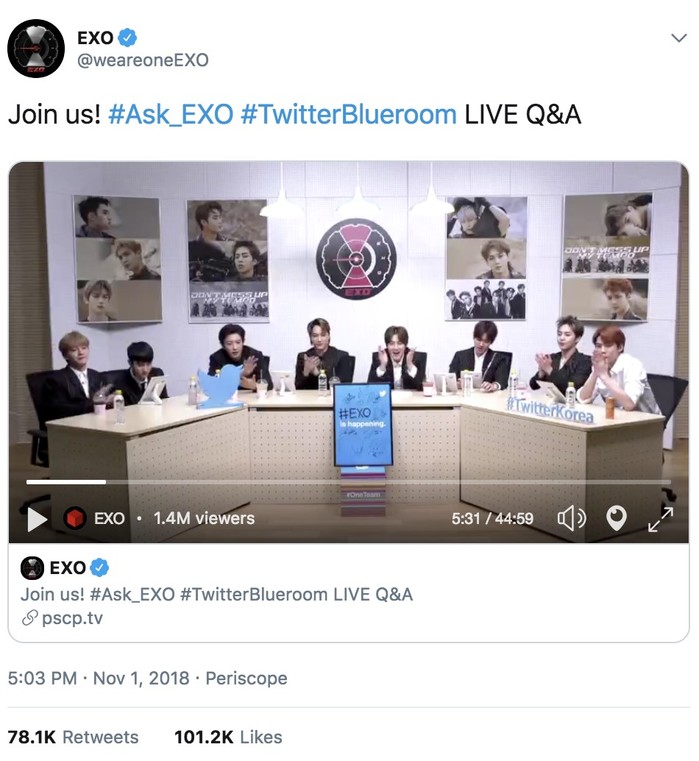Expand video to fullscreen
Screen dimensions: 699x761
(661, 519)
